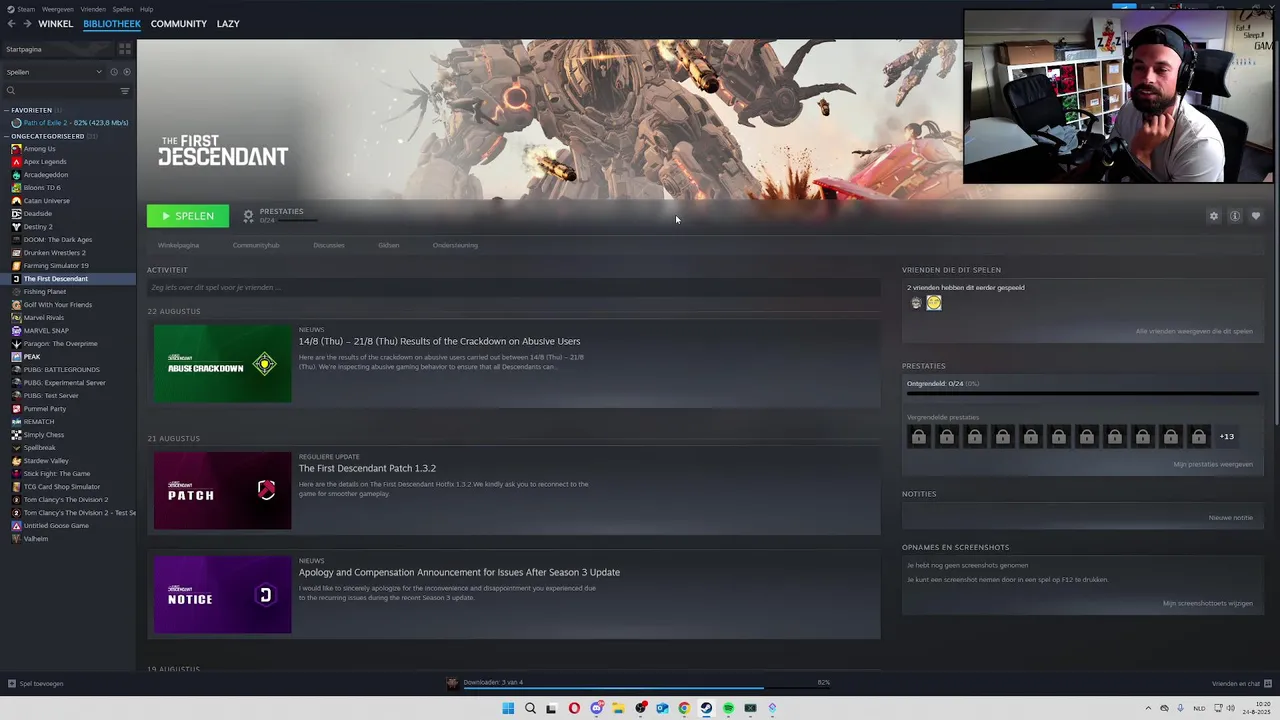Viewport: 1280px width, 720px height.
Task: Click Mijn screenshots wijzigen link
Action: [x=1208, y=604]
